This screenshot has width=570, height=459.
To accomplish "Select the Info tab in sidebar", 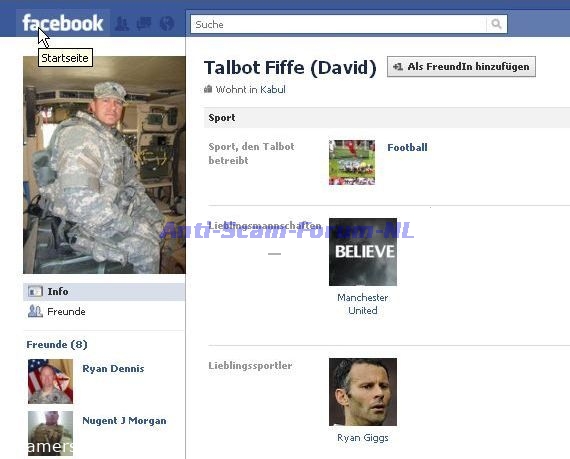I will [x=104, y=292].
